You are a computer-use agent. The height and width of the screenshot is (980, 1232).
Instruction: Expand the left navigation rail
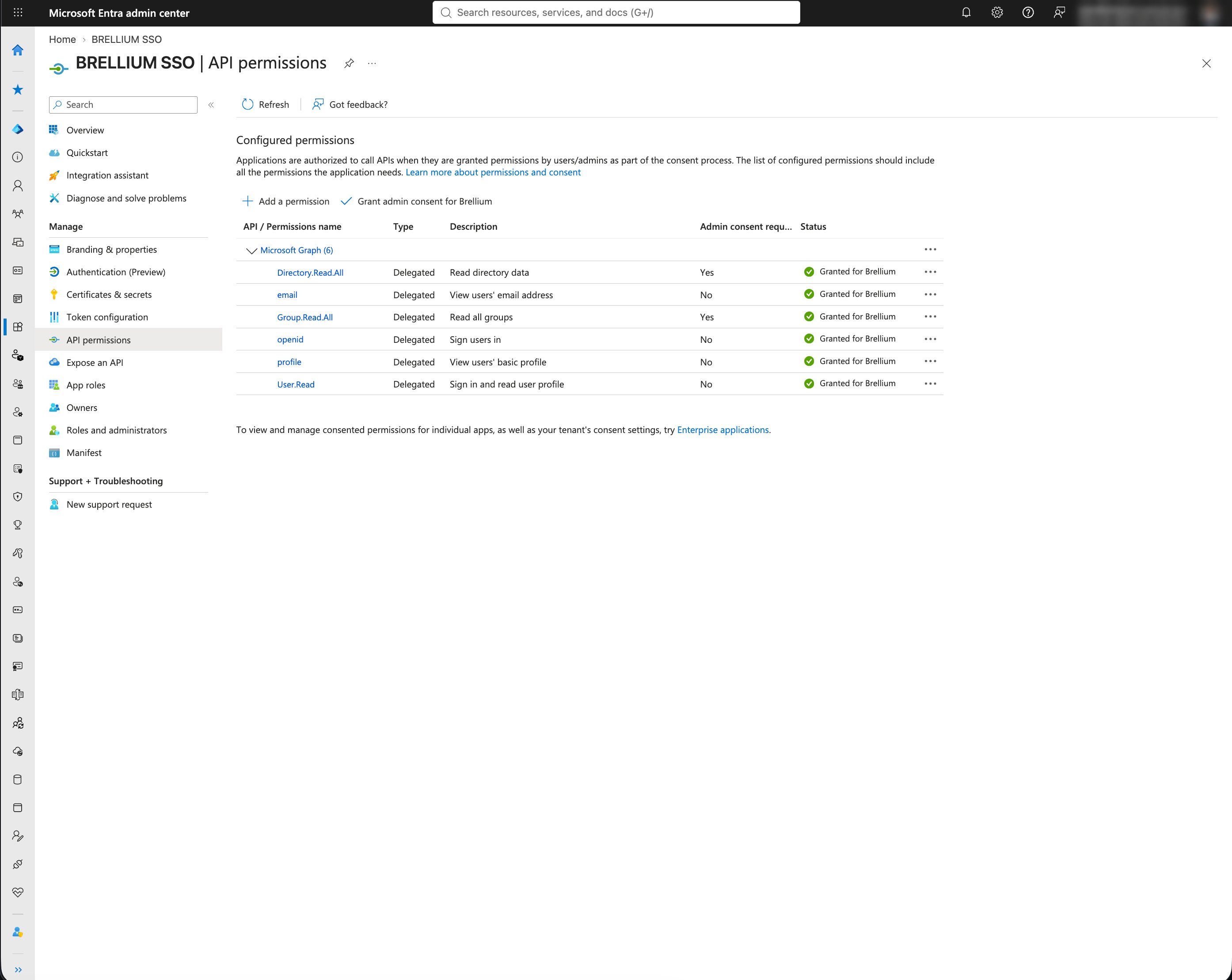(18, 969)
